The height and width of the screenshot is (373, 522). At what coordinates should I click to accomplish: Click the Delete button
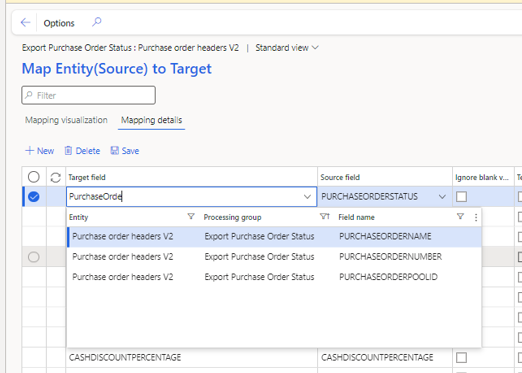click(x=82, y=151)
